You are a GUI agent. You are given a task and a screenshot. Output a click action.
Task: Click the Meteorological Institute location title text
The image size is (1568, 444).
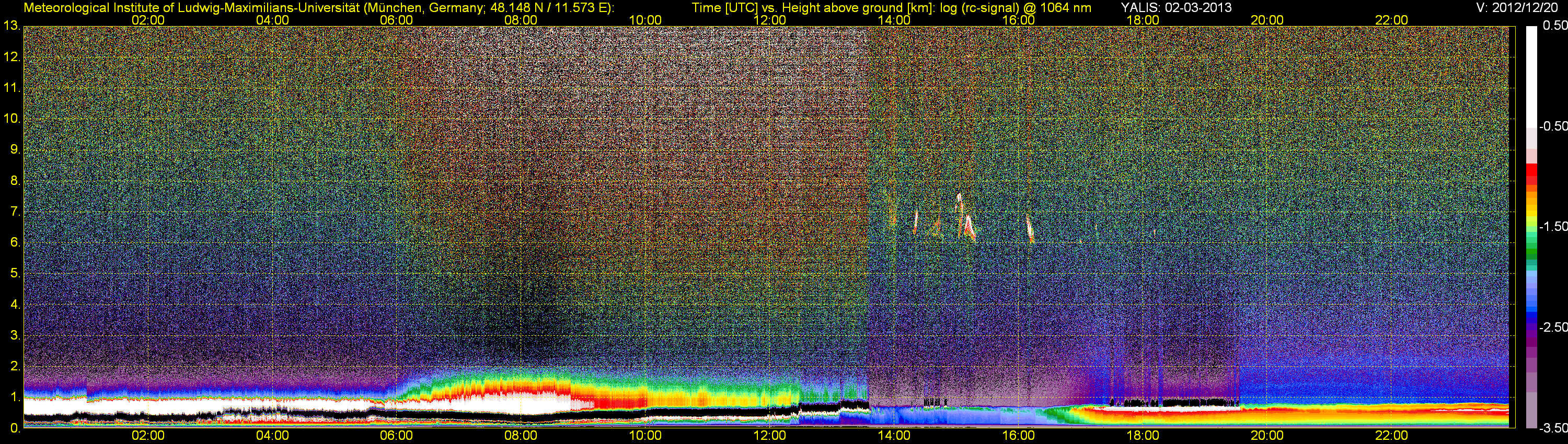click(319, 8)
